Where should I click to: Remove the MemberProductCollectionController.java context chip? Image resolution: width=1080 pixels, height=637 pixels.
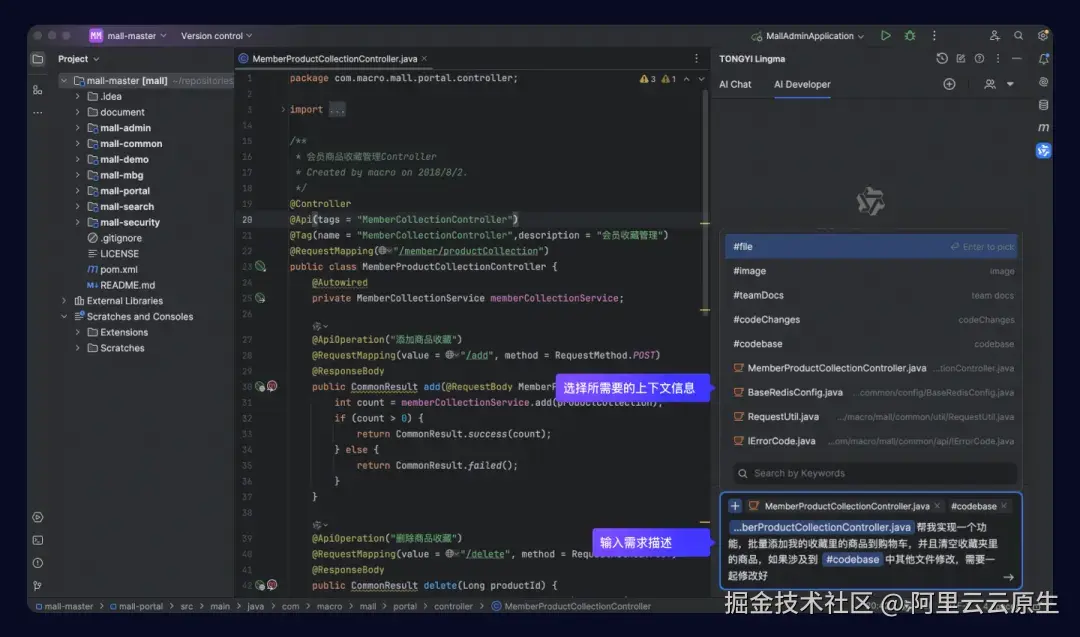point(937,506)
